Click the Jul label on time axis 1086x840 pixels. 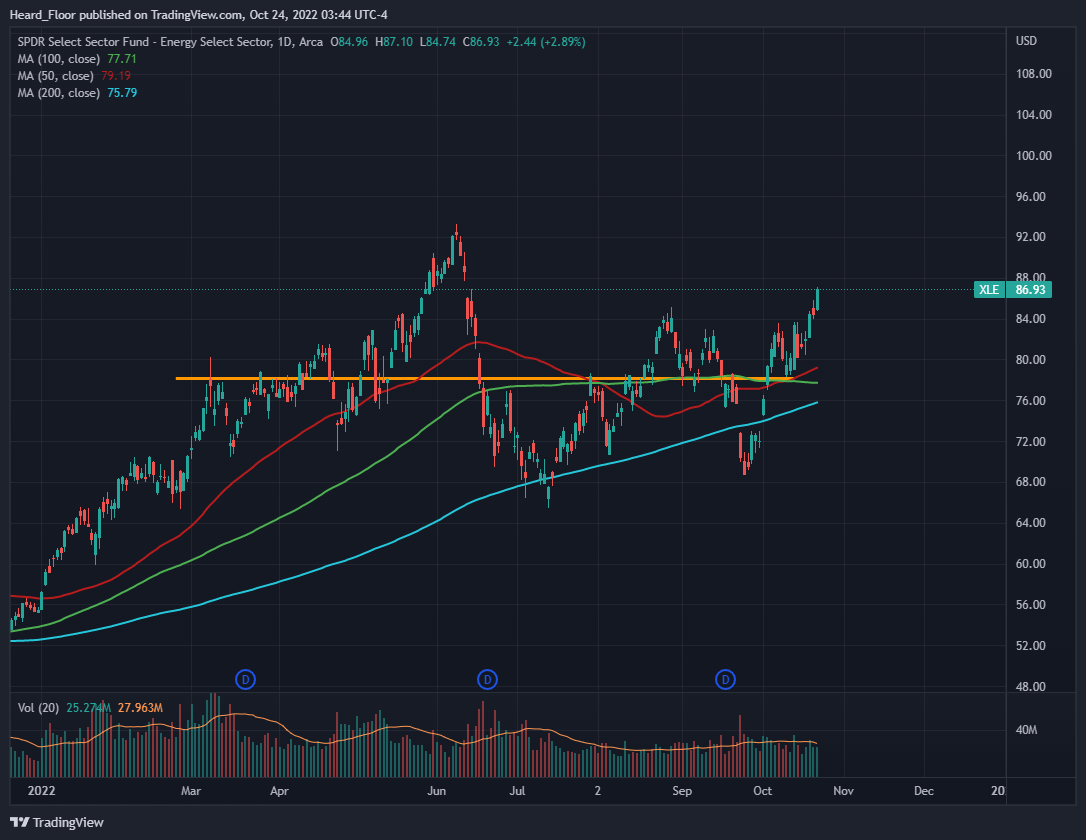[x=517, y=791]
